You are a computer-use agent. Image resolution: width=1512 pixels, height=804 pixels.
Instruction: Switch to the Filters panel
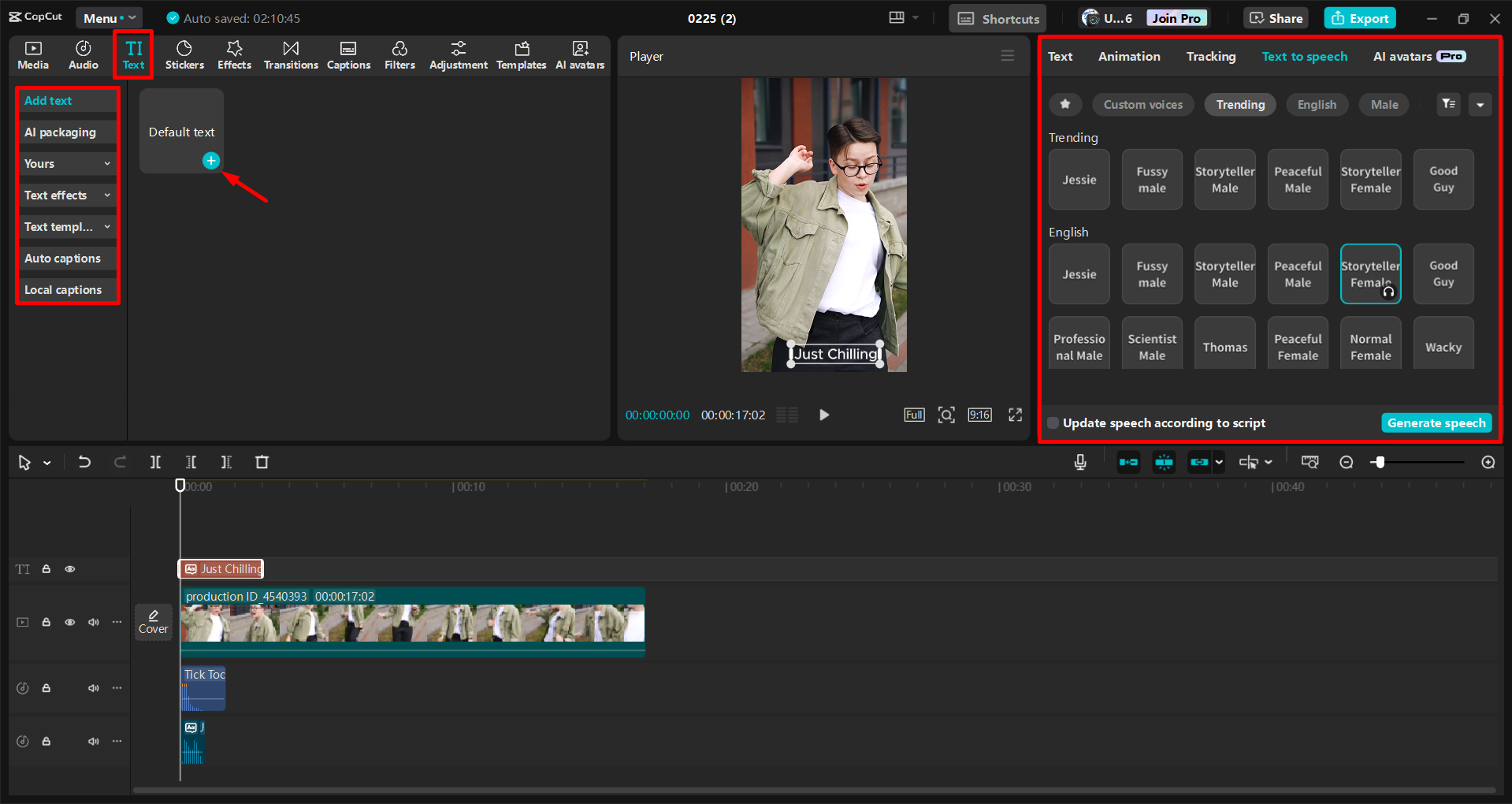399,54
